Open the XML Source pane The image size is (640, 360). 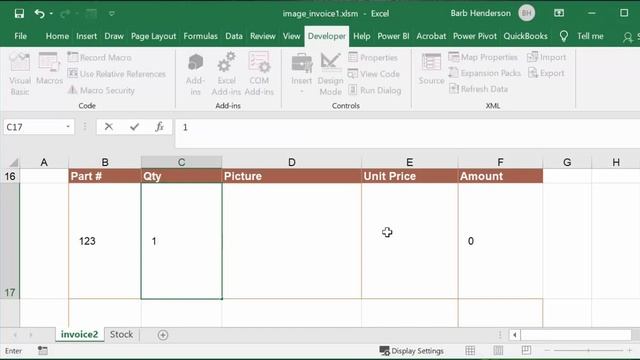[431, 69]
